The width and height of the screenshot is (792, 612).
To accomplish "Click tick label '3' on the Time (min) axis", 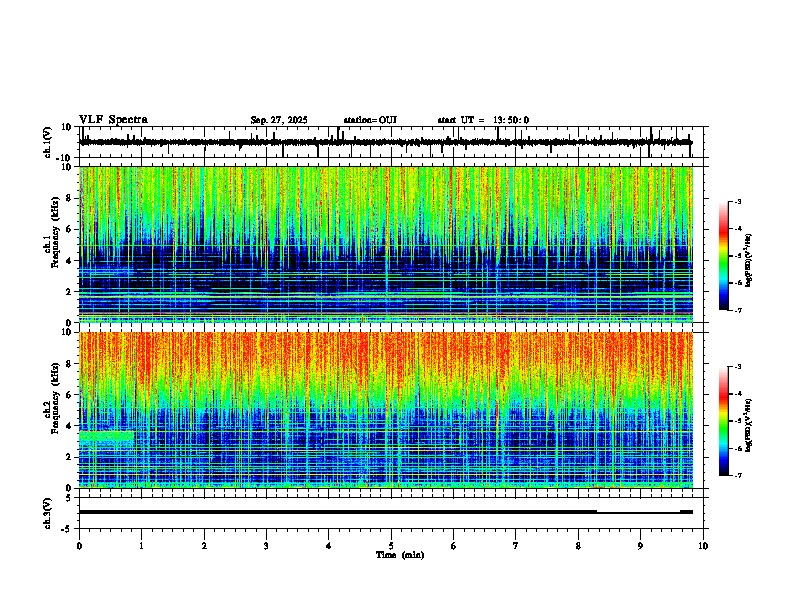I will [x=266, y=546].
